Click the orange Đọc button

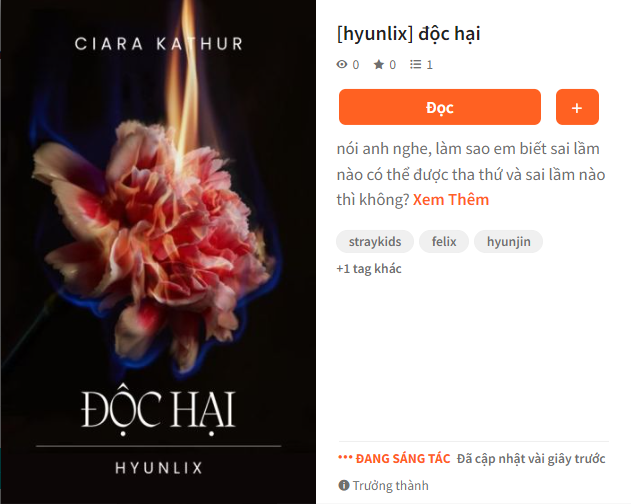439,107
